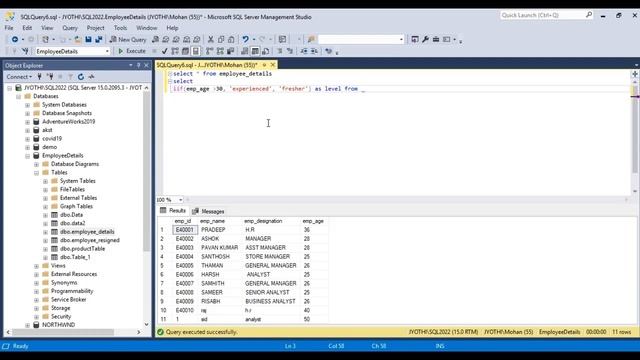Open the EmployeeDetails database dropdown
The image size is (640, 360).
coord(107,51)
